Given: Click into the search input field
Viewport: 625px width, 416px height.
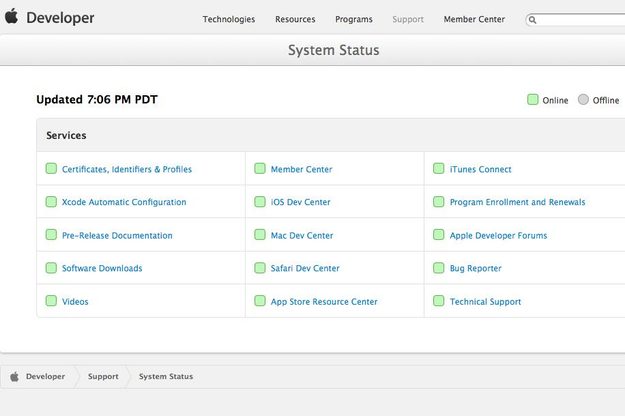Looking at the screenshot, I should (x=580, y=20).
